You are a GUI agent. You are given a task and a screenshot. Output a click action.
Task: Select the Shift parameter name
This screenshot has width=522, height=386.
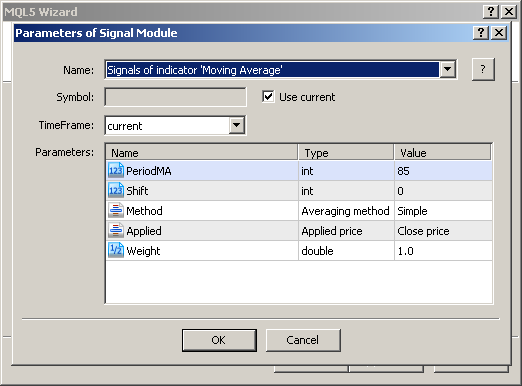[x=137, y=191]
